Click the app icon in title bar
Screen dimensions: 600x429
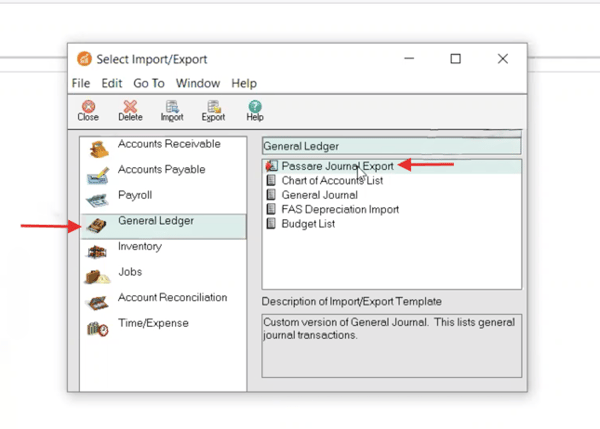pyautogui.click(x=84, y=59)
